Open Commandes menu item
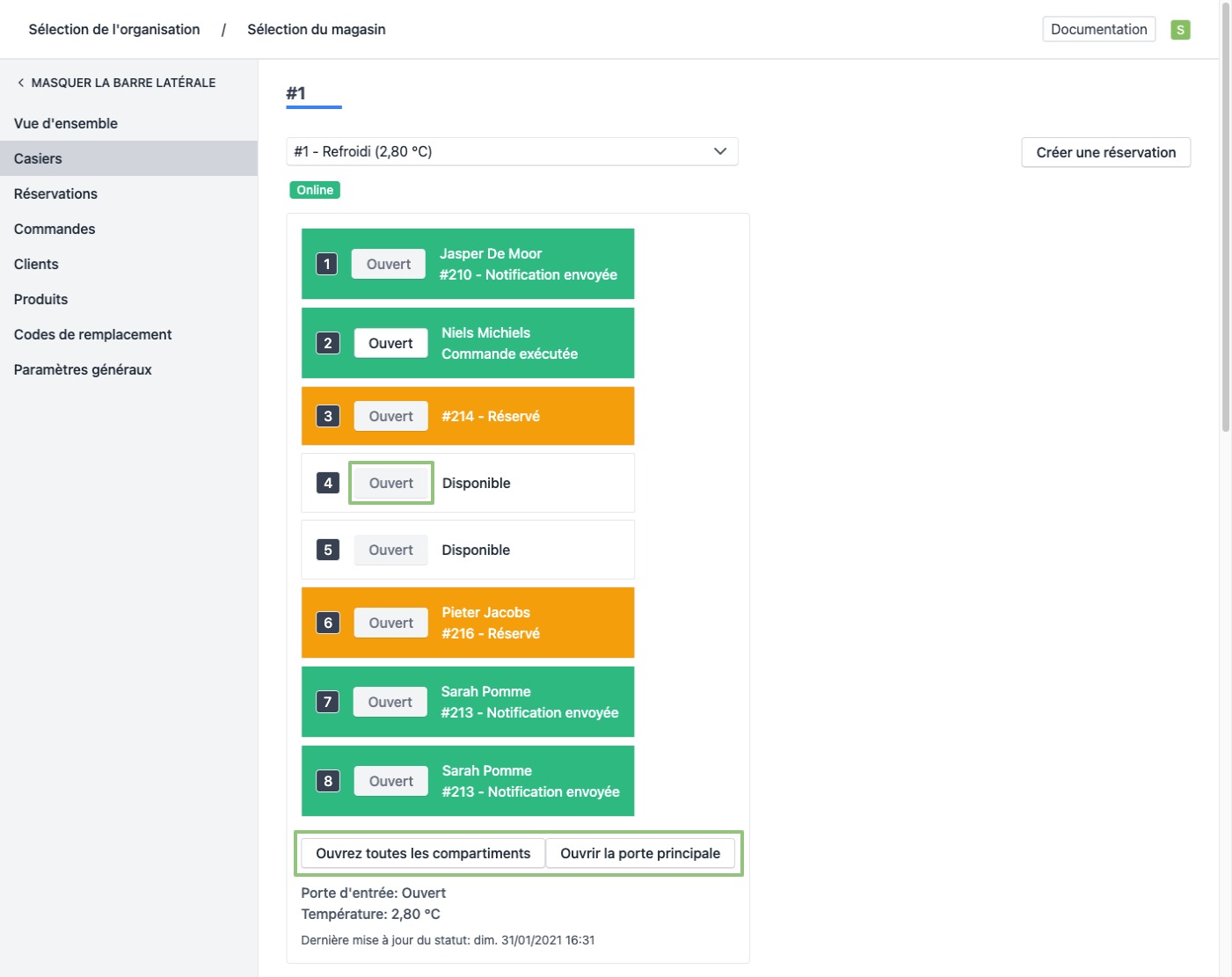Screen dimensions: 1232x977 pos(55,229)
